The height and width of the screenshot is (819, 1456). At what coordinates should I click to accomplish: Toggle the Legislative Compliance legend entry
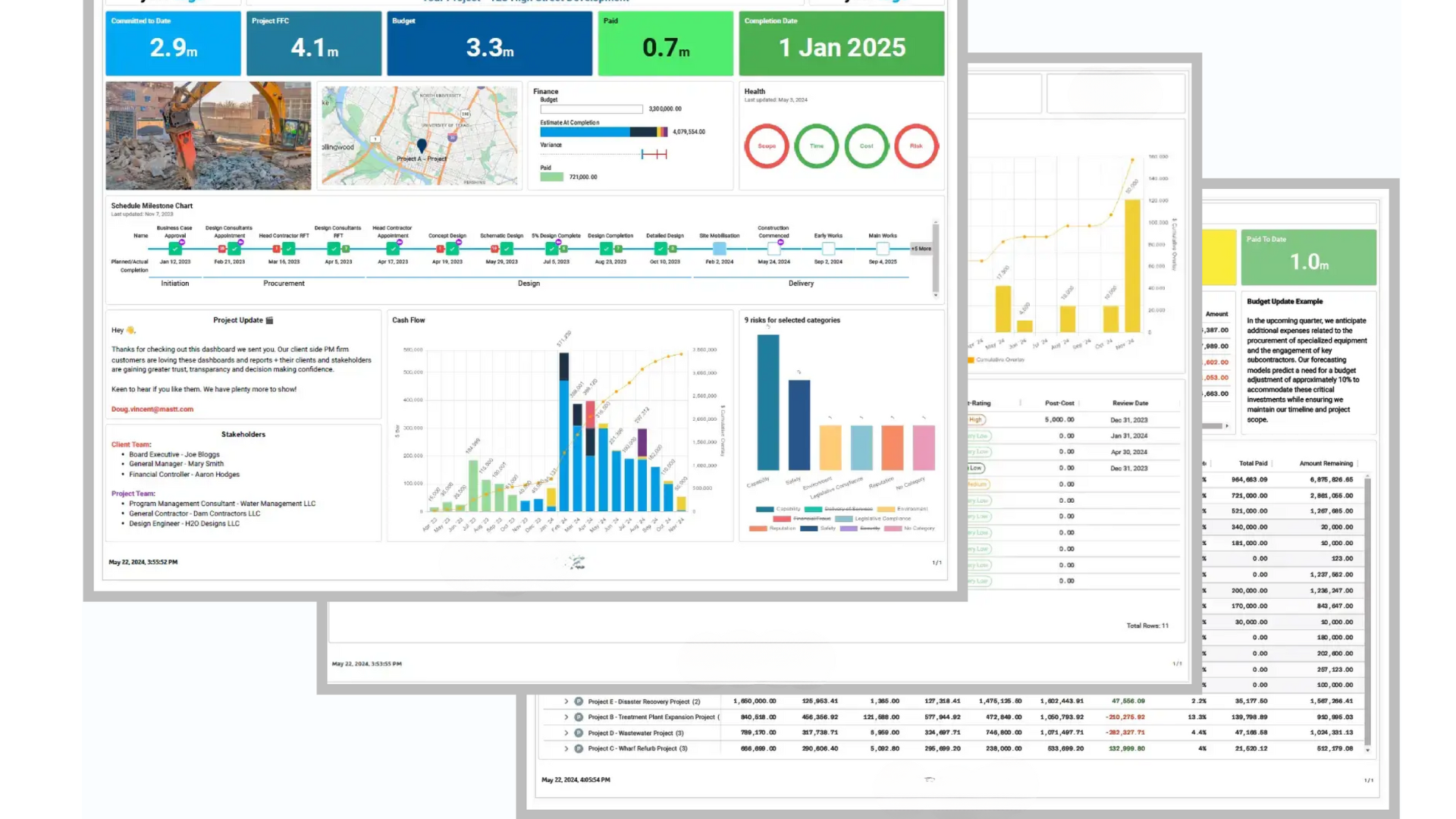(x=873, y=519)
